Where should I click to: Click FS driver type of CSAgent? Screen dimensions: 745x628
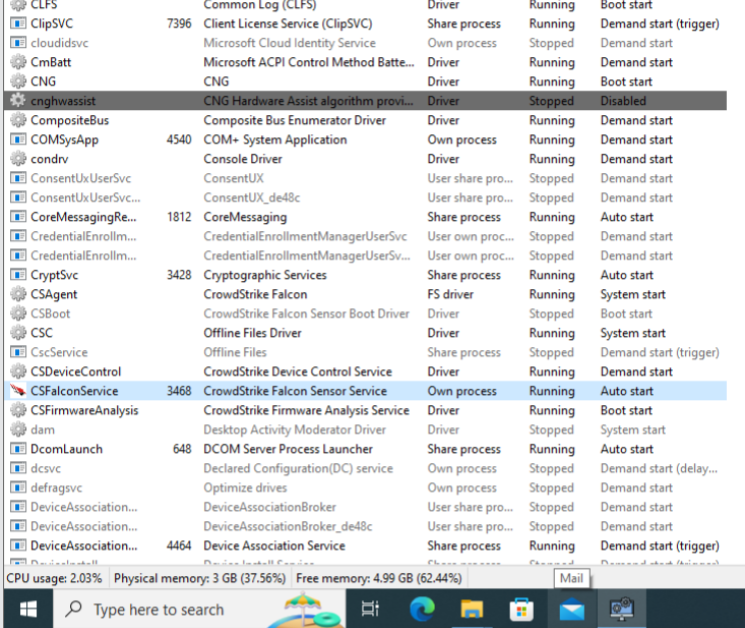450,294
